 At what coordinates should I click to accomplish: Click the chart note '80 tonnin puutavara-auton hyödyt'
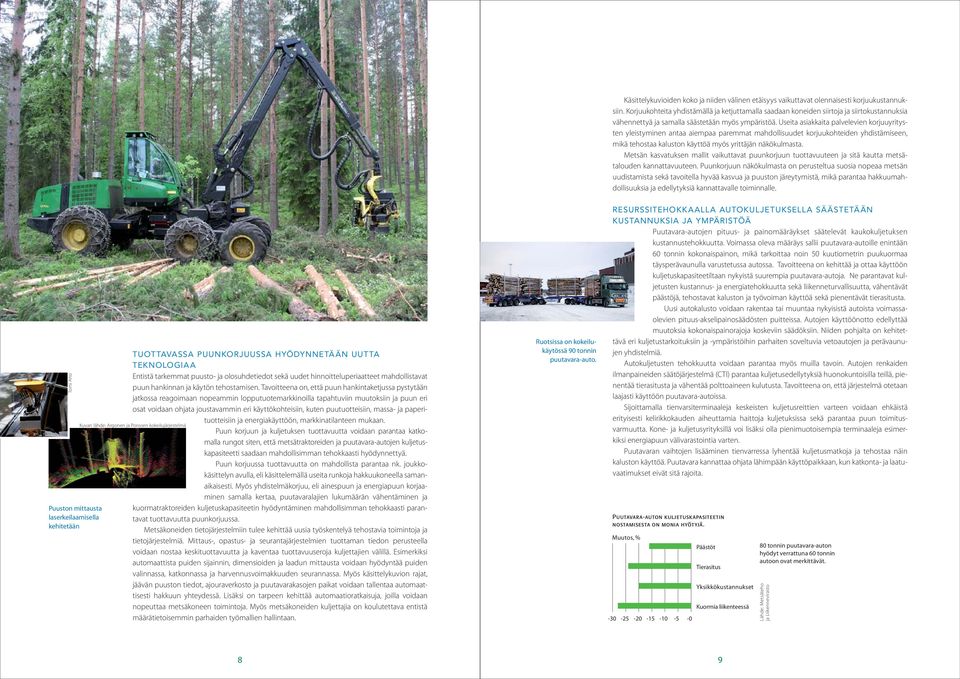tap(797, 553)
